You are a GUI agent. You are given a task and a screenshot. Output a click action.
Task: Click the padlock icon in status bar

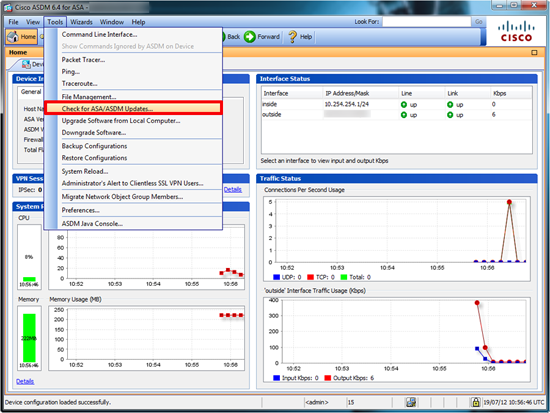tap(475, 402)
